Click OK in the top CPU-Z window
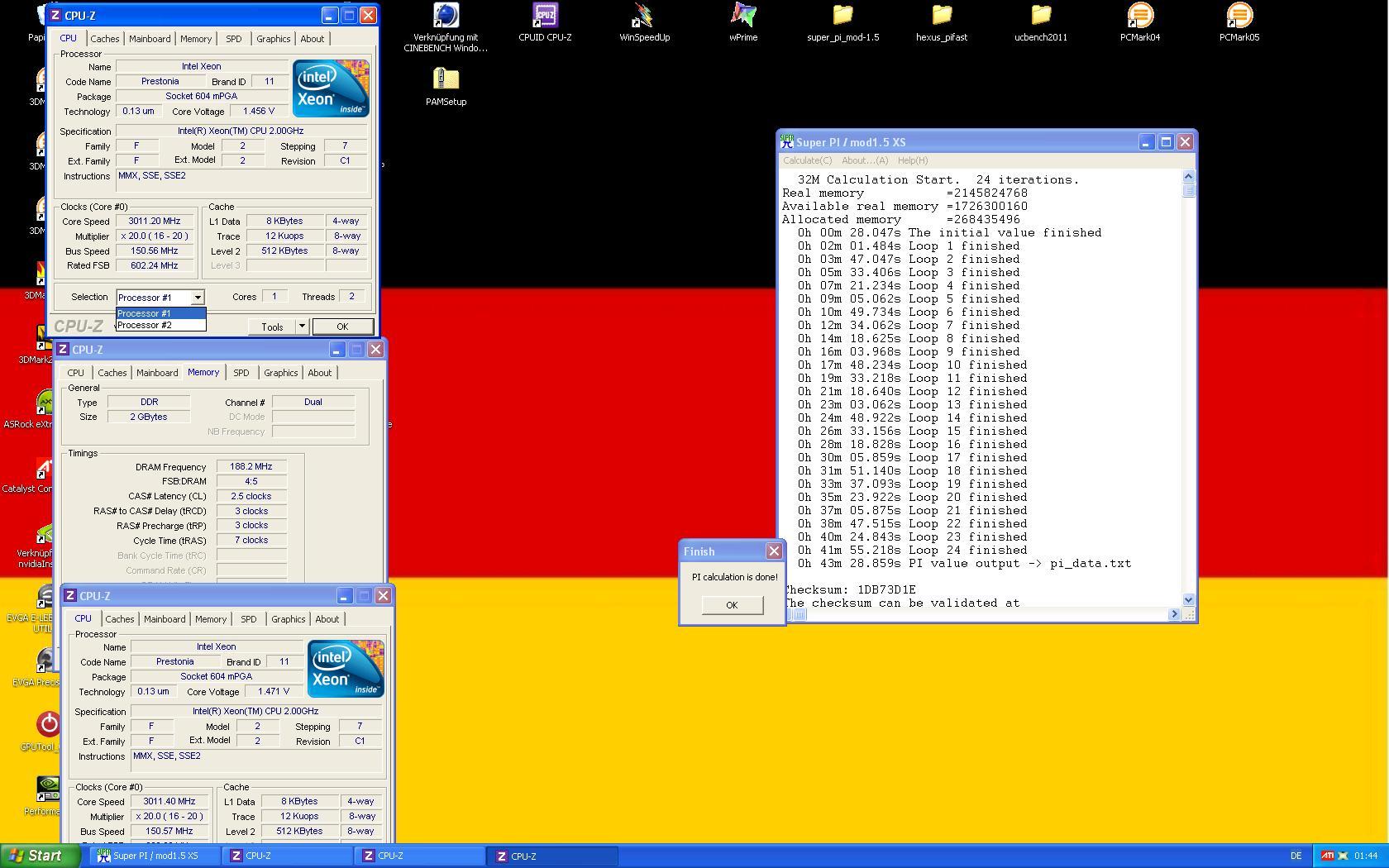This screenshot has height=868, width=1389. click(x=342, y=327)
